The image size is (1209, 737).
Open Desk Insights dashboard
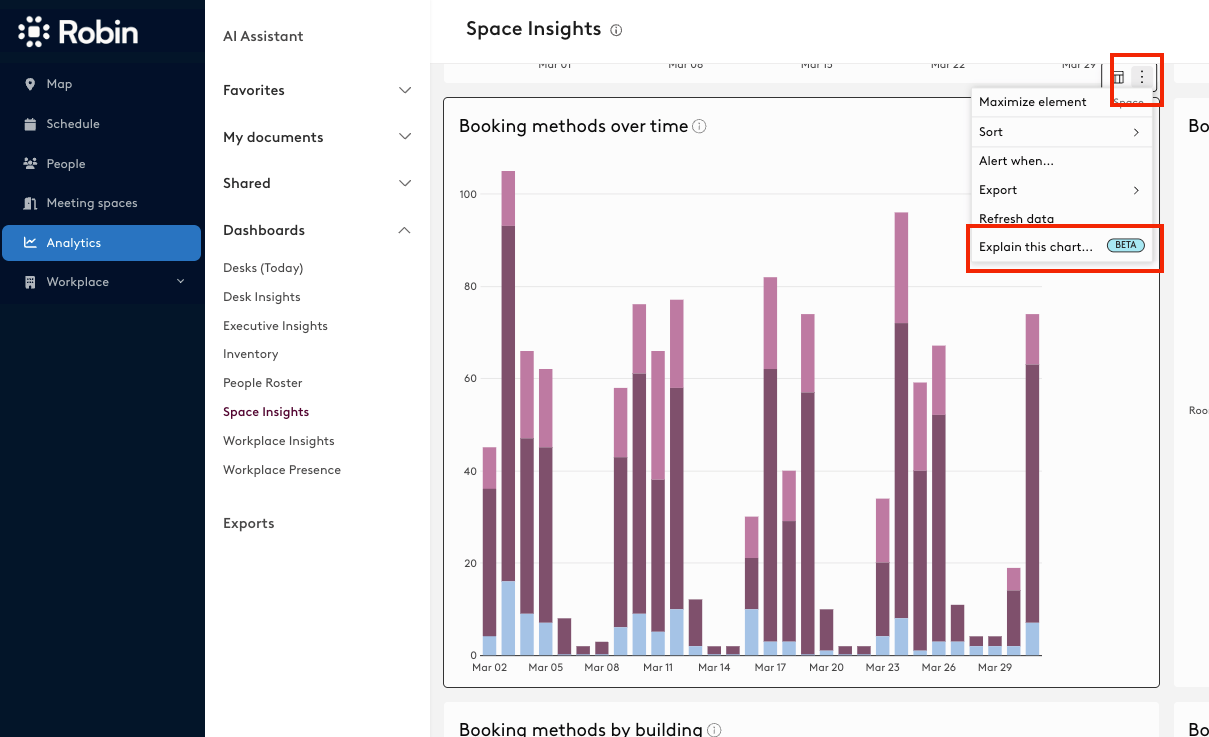pyautogui.click(x=262, y=297)
